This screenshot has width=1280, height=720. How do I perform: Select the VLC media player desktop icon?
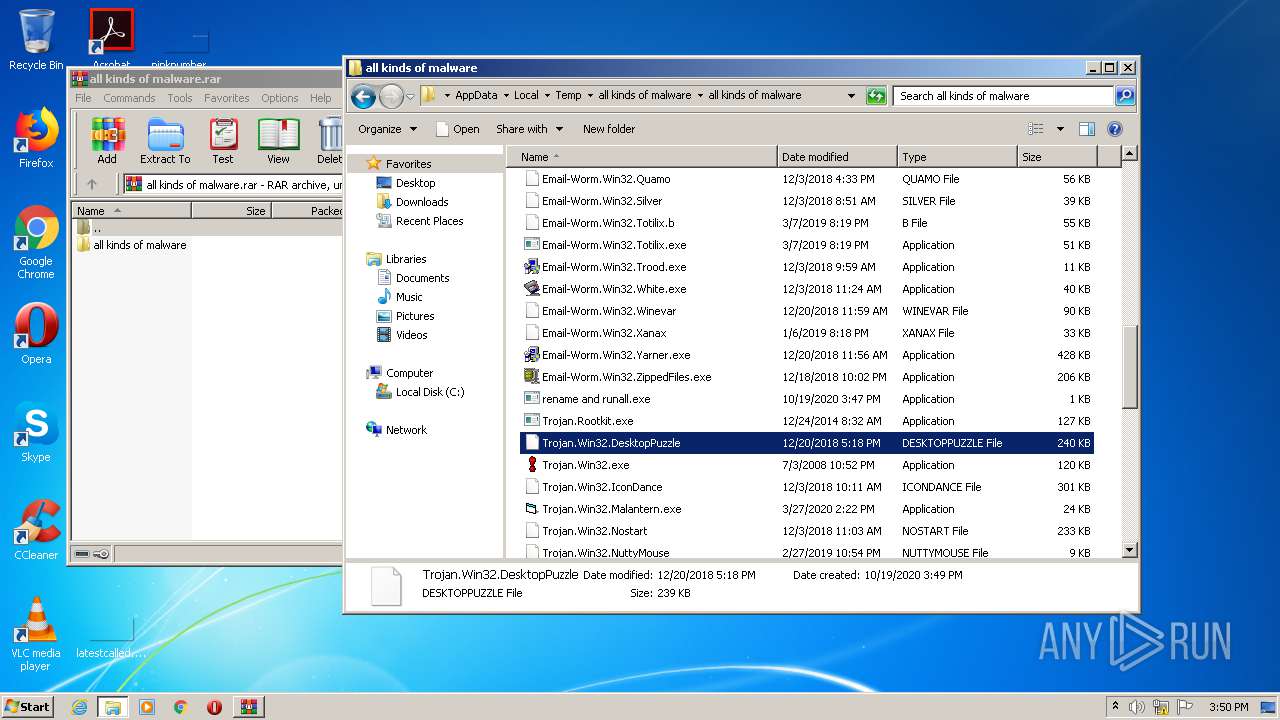36,634
